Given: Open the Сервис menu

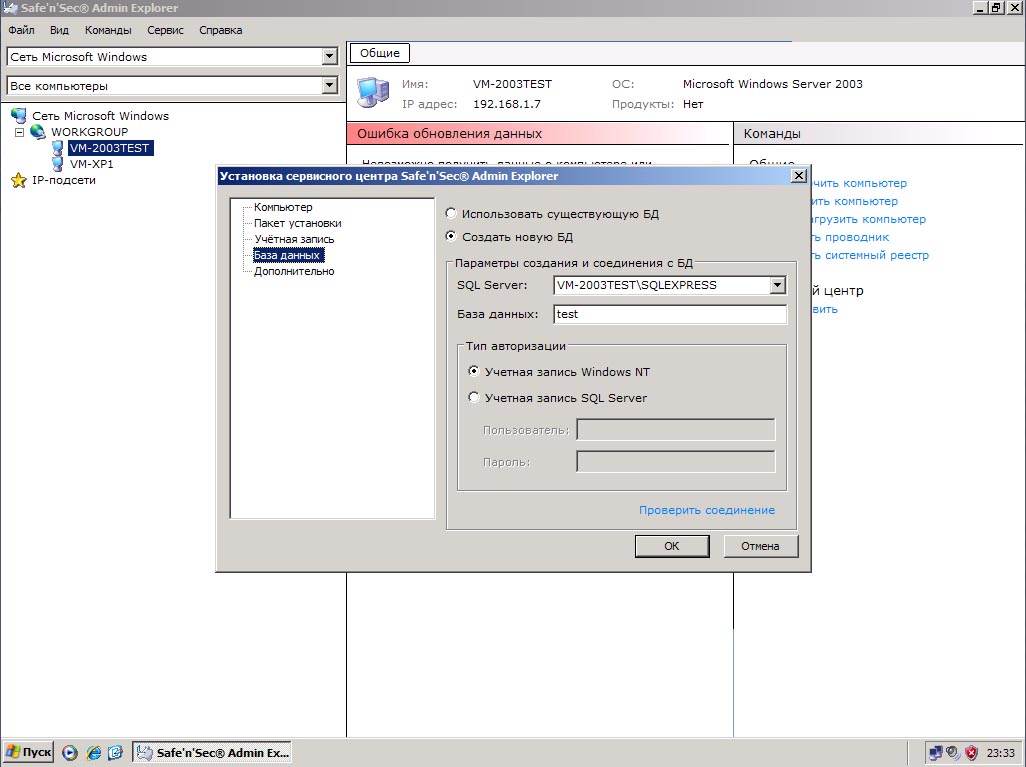Looking at the screenshot, I should (x=165, y=30).
